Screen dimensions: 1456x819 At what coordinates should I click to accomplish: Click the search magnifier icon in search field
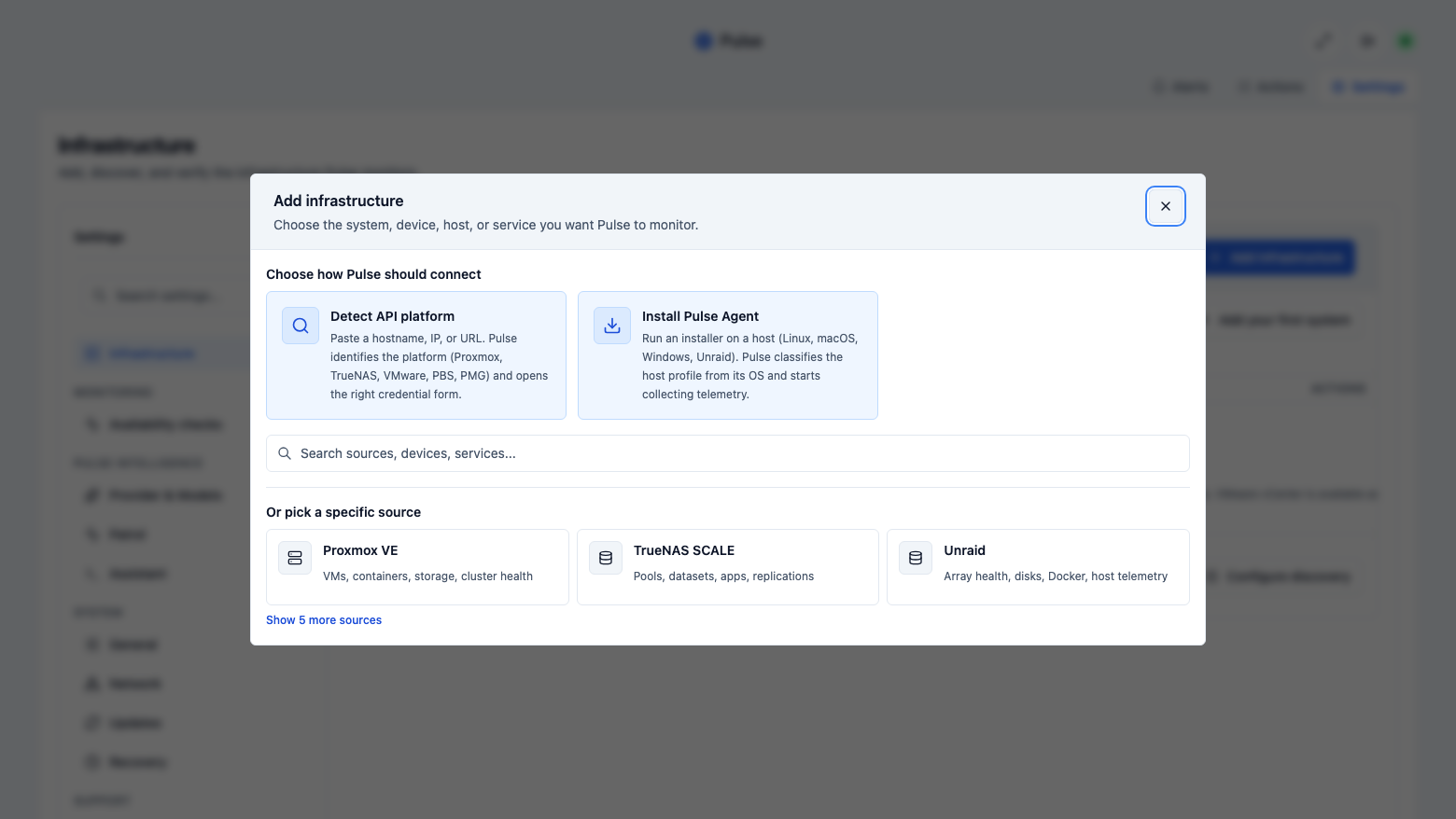pos(285,453)
